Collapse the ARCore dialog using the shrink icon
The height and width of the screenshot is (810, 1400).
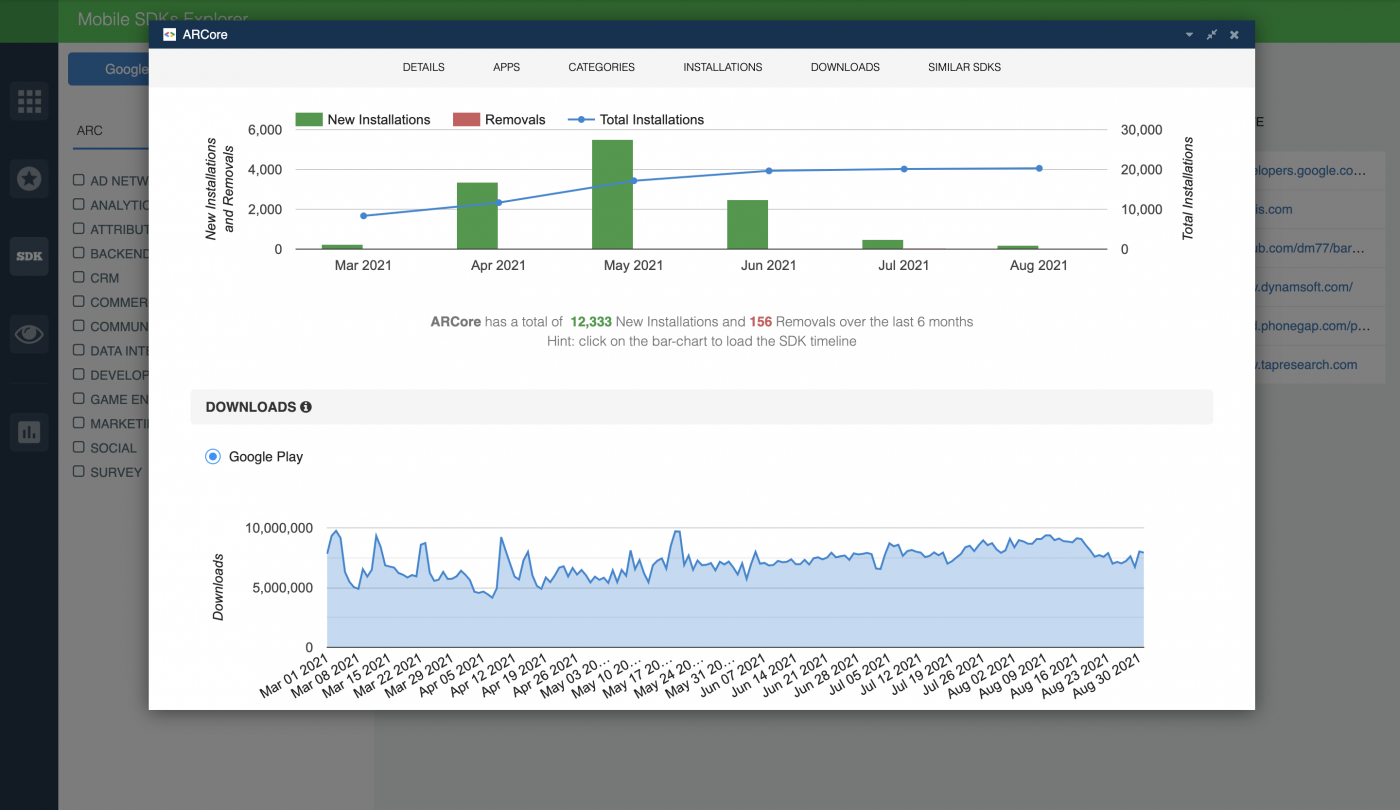coord(1211,33)
